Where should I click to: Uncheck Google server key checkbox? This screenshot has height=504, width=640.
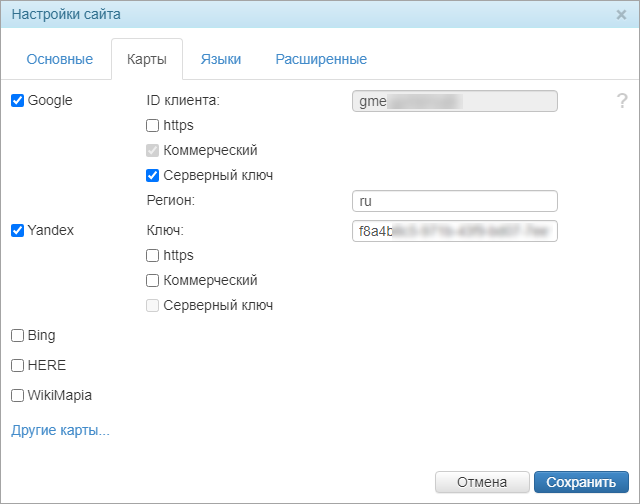[x=152, y=176]
